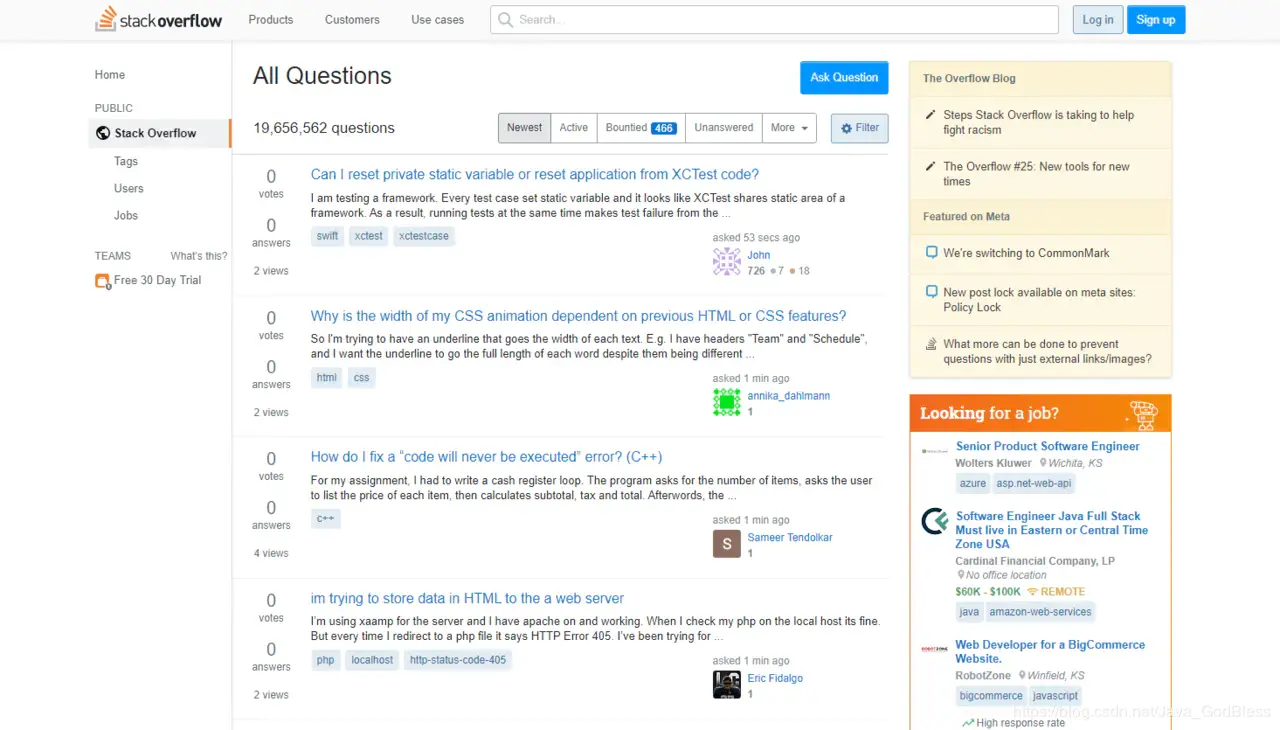This screenshot has height=730, width=1280.
Task: Select the Newest sort tab
Action: tap(524, 128)
